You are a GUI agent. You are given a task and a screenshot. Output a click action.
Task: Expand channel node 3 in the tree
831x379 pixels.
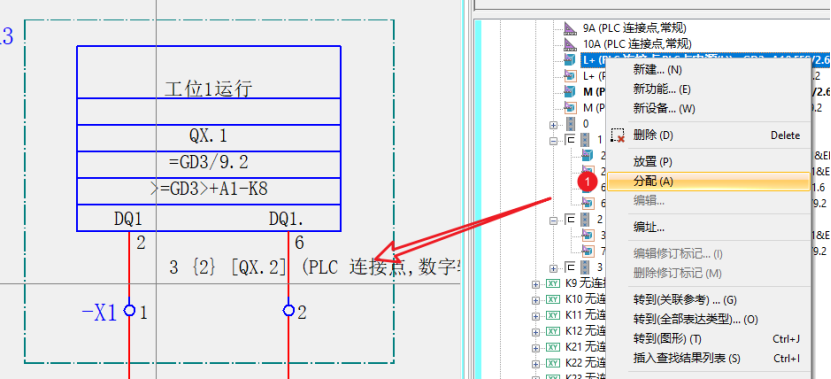point(553,268)
